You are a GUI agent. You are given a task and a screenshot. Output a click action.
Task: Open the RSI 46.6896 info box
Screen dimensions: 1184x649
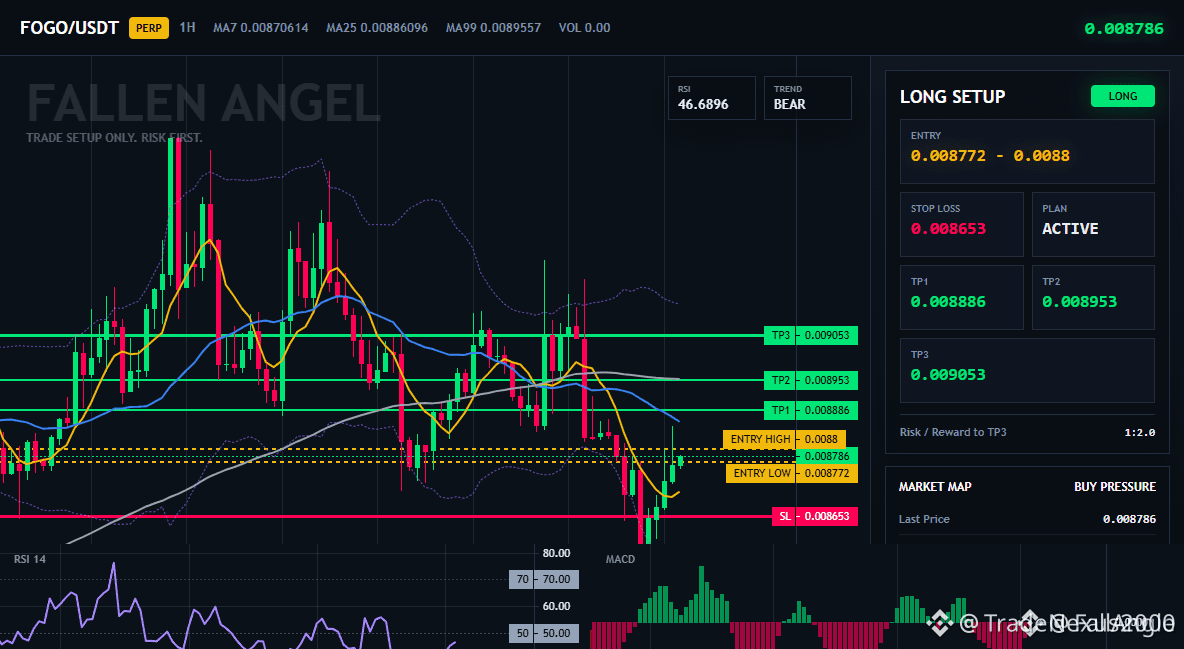tap(711, 97)
